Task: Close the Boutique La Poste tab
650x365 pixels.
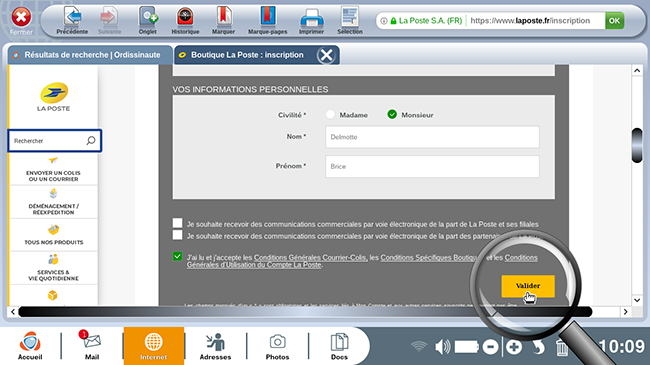Action: coord(326,55)
